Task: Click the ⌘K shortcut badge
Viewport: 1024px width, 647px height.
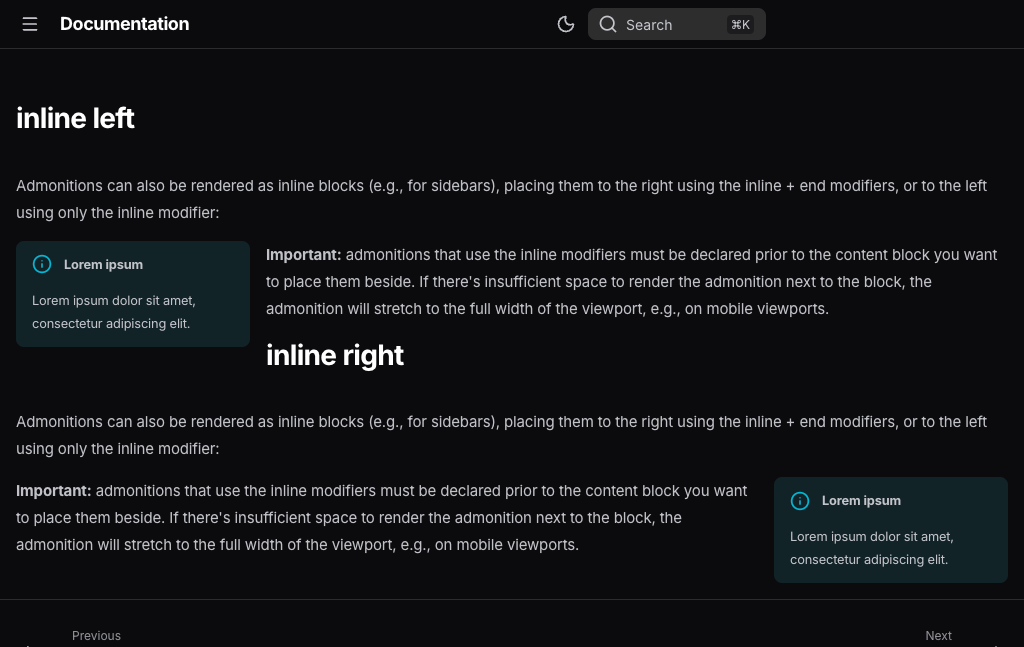Action: point(740,25)
